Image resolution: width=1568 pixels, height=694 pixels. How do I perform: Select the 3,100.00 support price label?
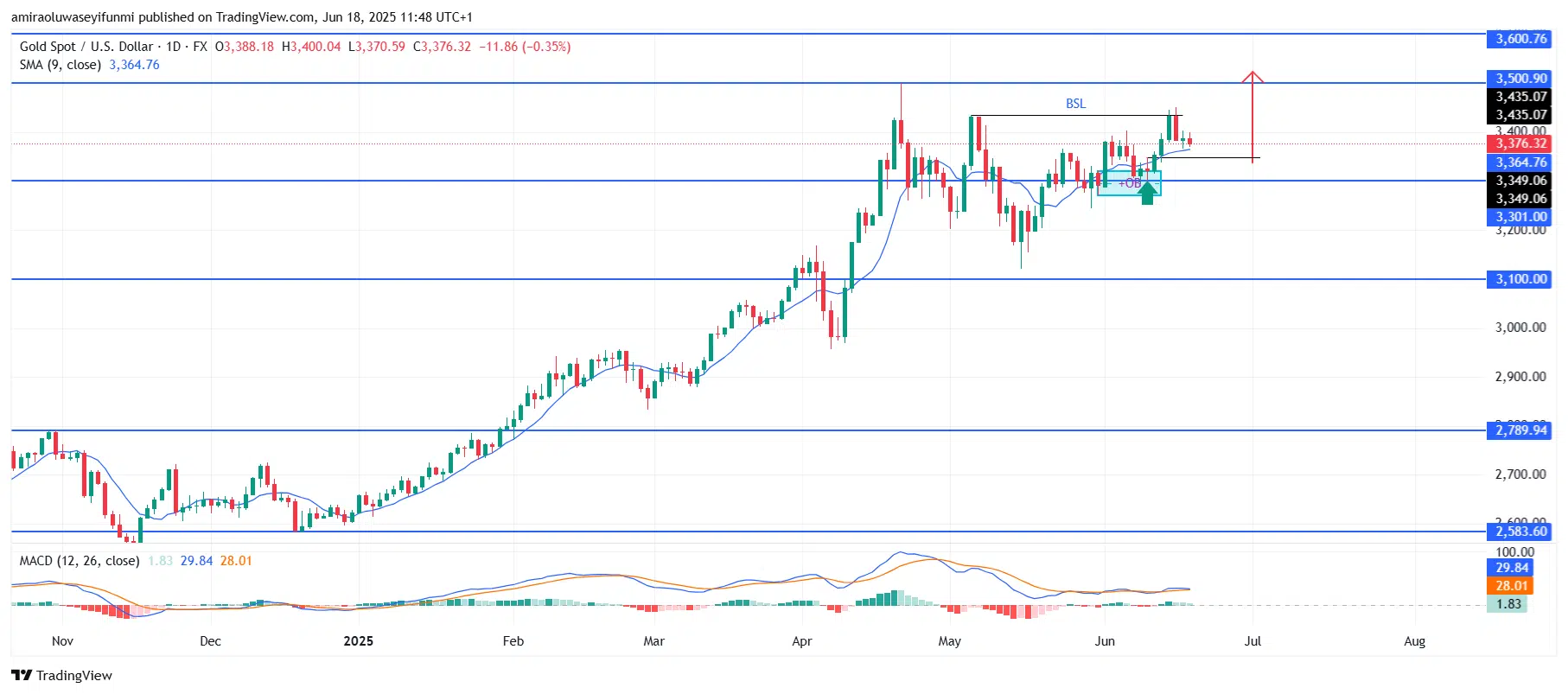(x=1520, y=279)
